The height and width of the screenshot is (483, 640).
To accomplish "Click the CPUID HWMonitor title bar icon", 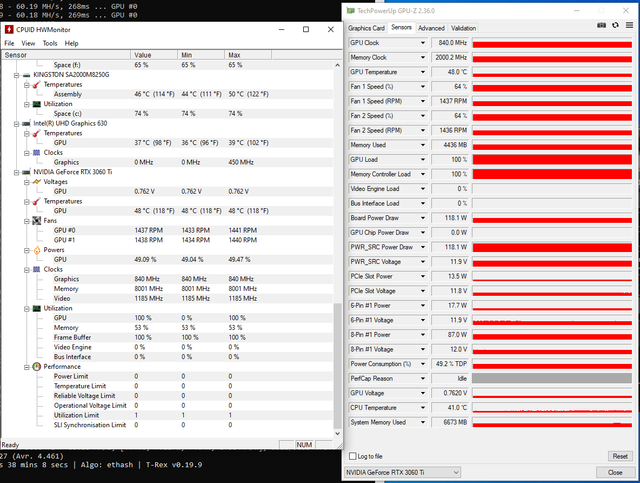I will pos(9,29).
